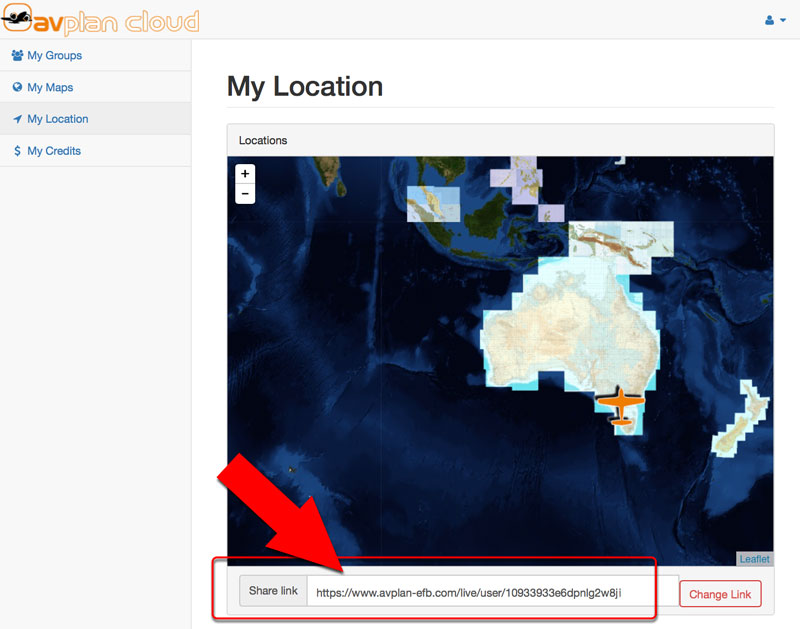Click the My Credits dollar icon
This screenshot has width=800, height=629.
[17, 151]
